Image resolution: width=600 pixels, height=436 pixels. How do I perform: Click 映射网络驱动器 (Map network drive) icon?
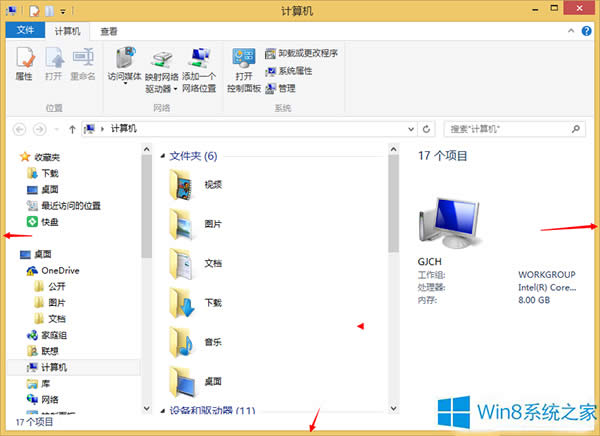pos(161,71)
